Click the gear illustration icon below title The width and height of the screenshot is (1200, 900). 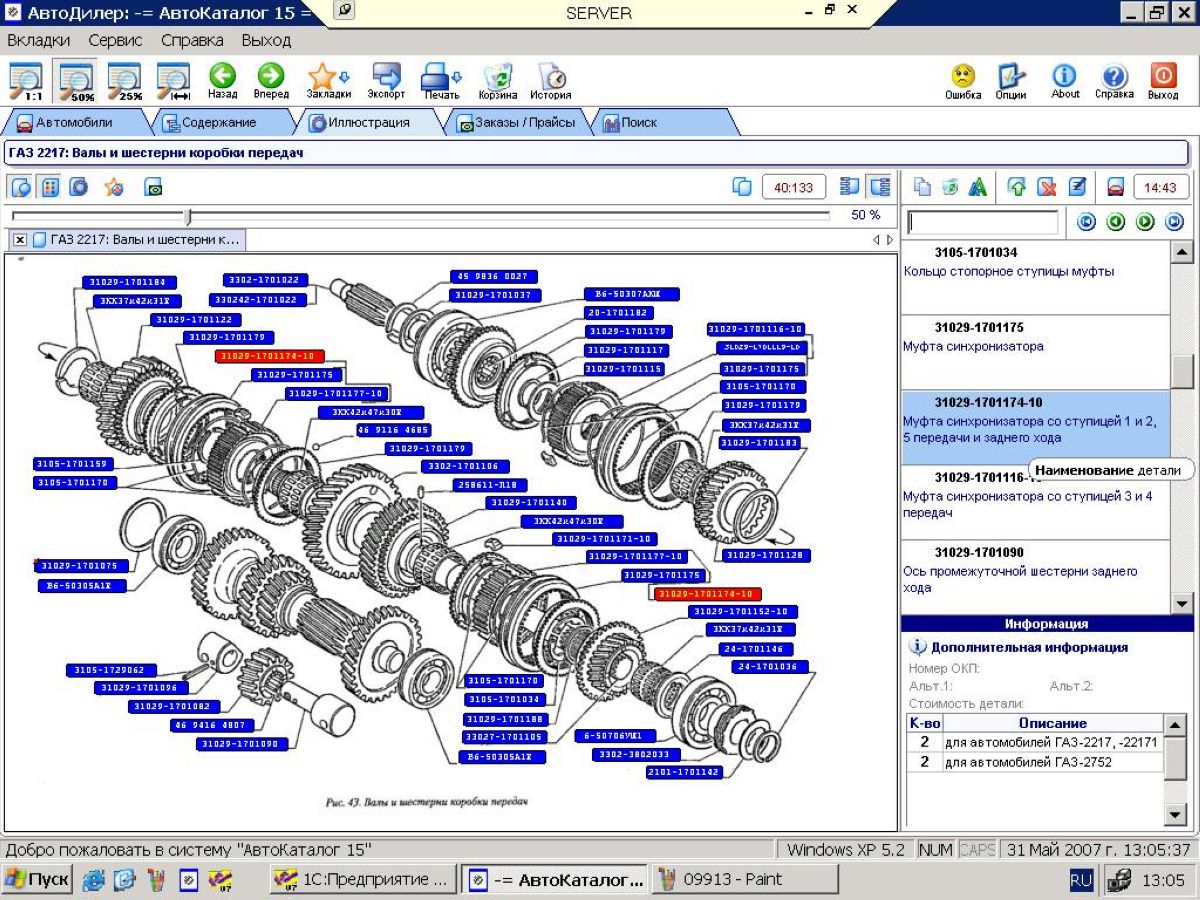tap(79, 187)
